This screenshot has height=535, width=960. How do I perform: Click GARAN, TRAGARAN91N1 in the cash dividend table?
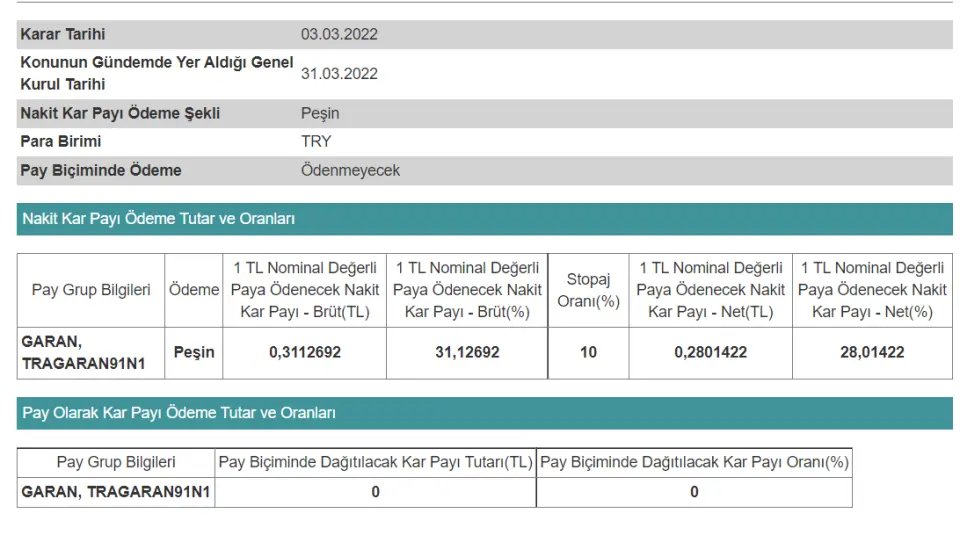point(84,352)
